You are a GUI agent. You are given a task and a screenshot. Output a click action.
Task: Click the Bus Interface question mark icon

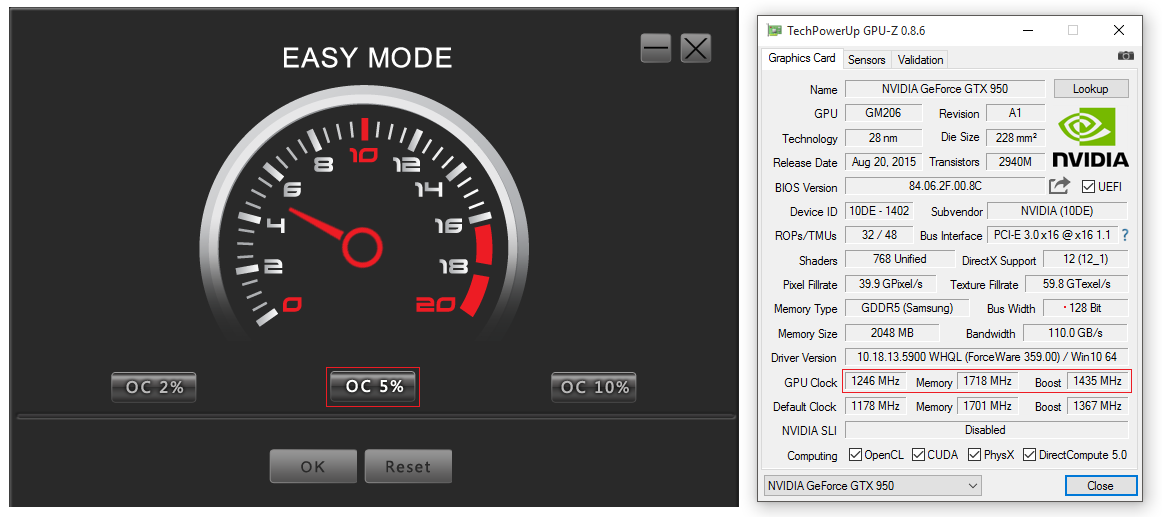tap(1125, 236)
